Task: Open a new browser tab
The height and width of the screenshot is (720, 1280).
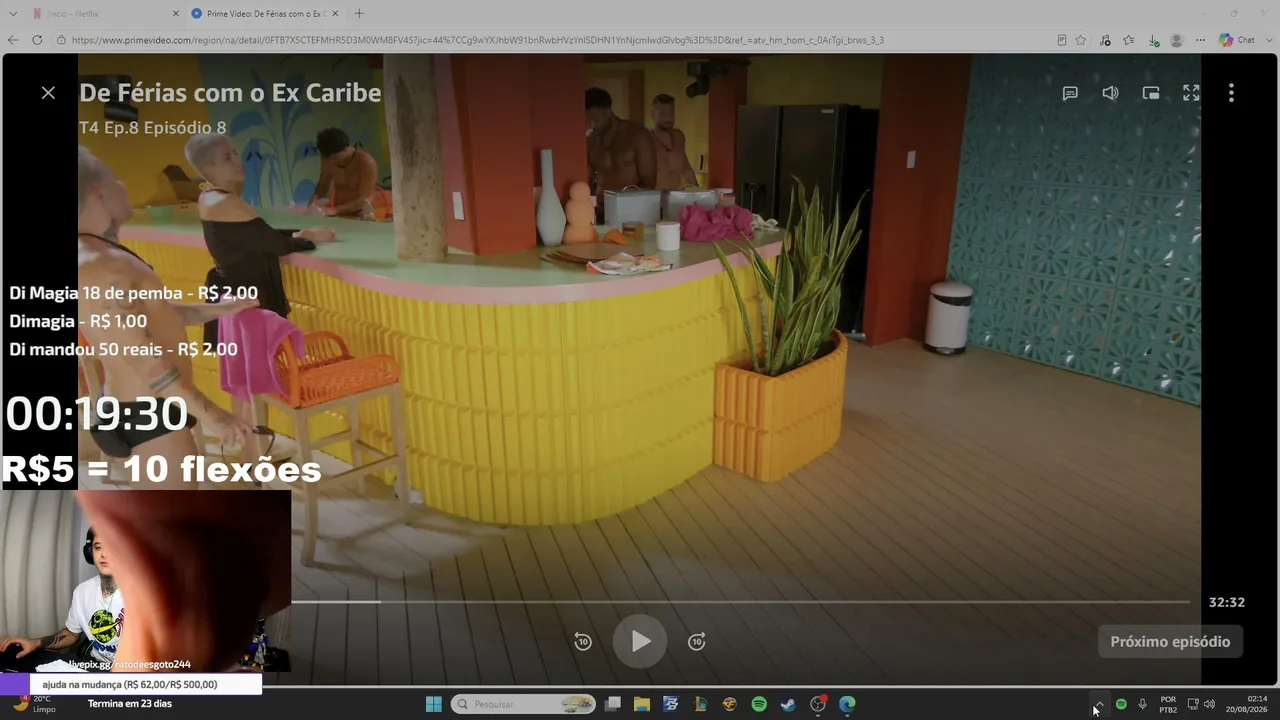Action: (x=359, y=13)
